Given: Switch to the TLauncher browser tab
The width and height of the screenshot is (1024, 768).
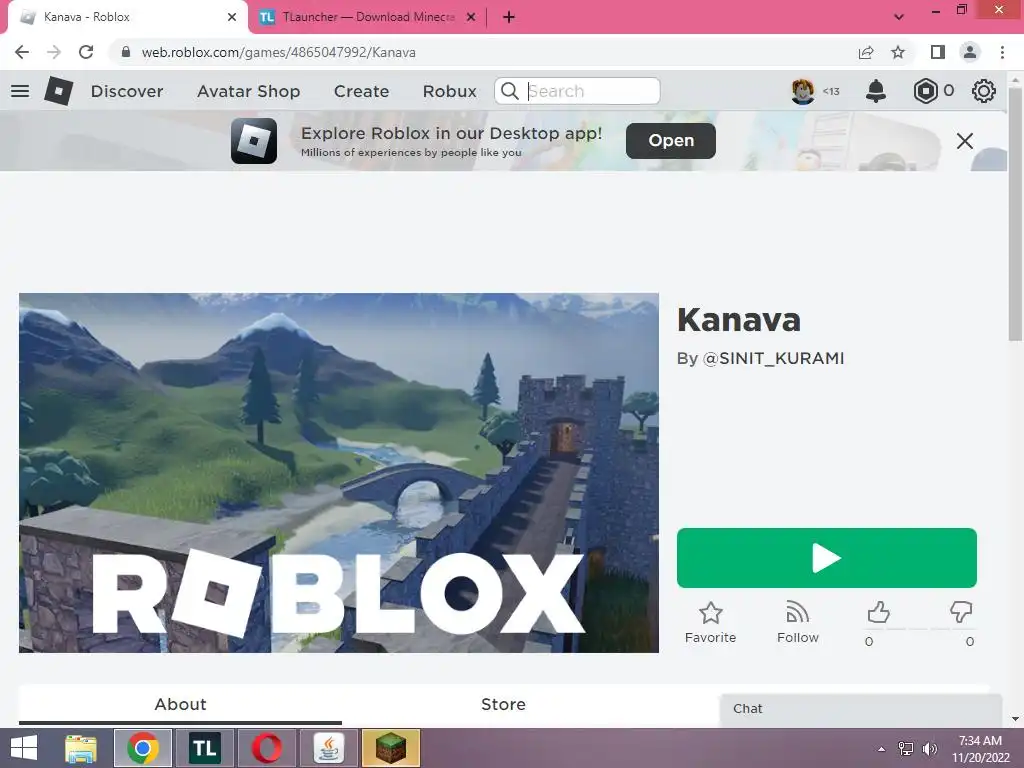Looking at the screenshot, I should point(368,17).
